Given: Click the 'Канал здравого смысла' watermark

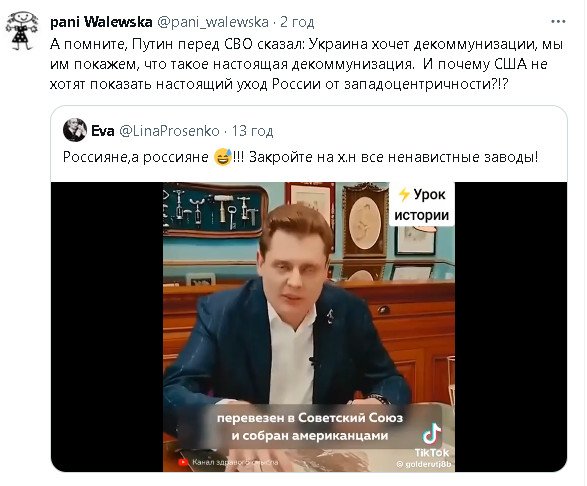Looking at the screenshot, I should coord(235,462).
